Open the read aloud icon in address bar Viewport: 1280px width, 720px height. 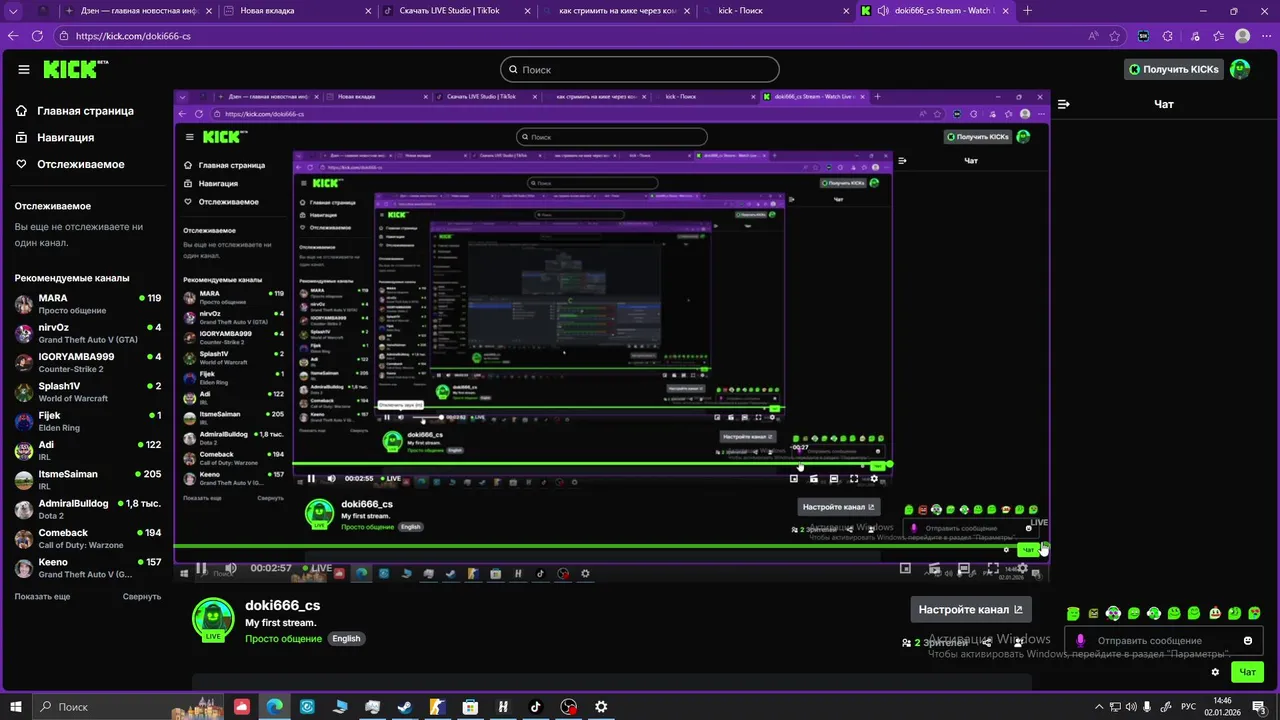(1094, 35)
